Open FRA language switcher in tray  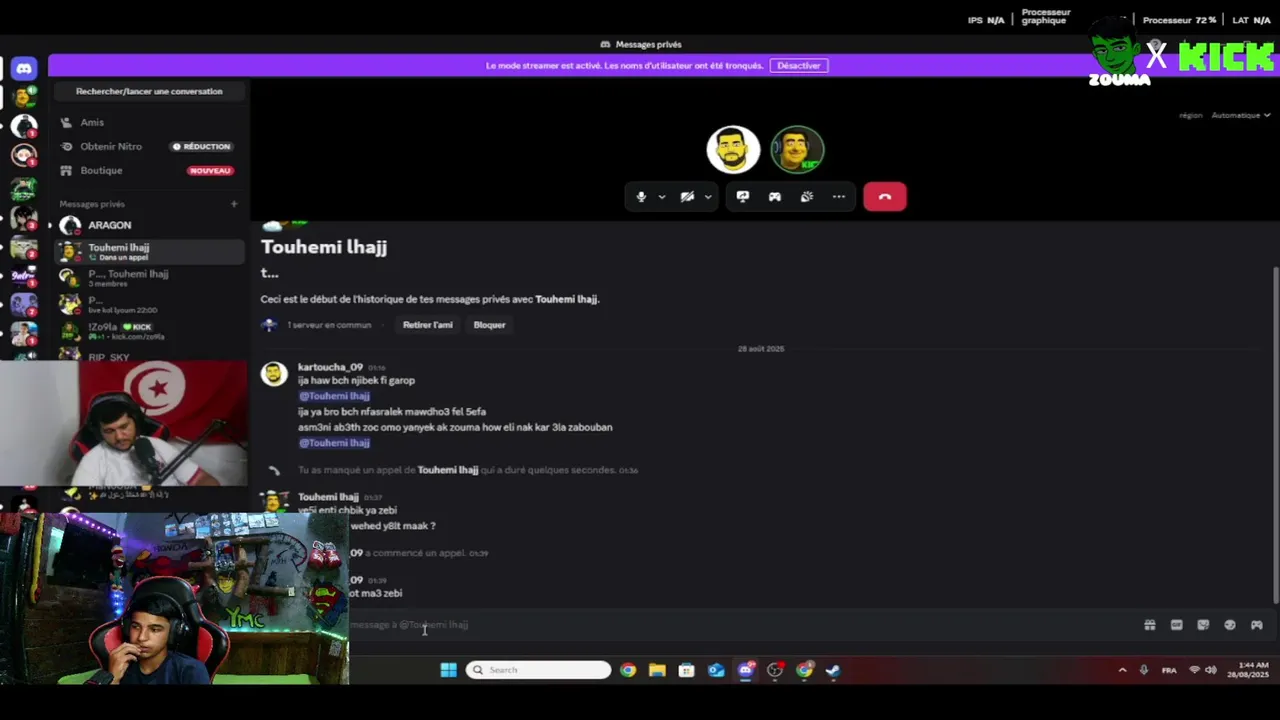[1169, 670]
